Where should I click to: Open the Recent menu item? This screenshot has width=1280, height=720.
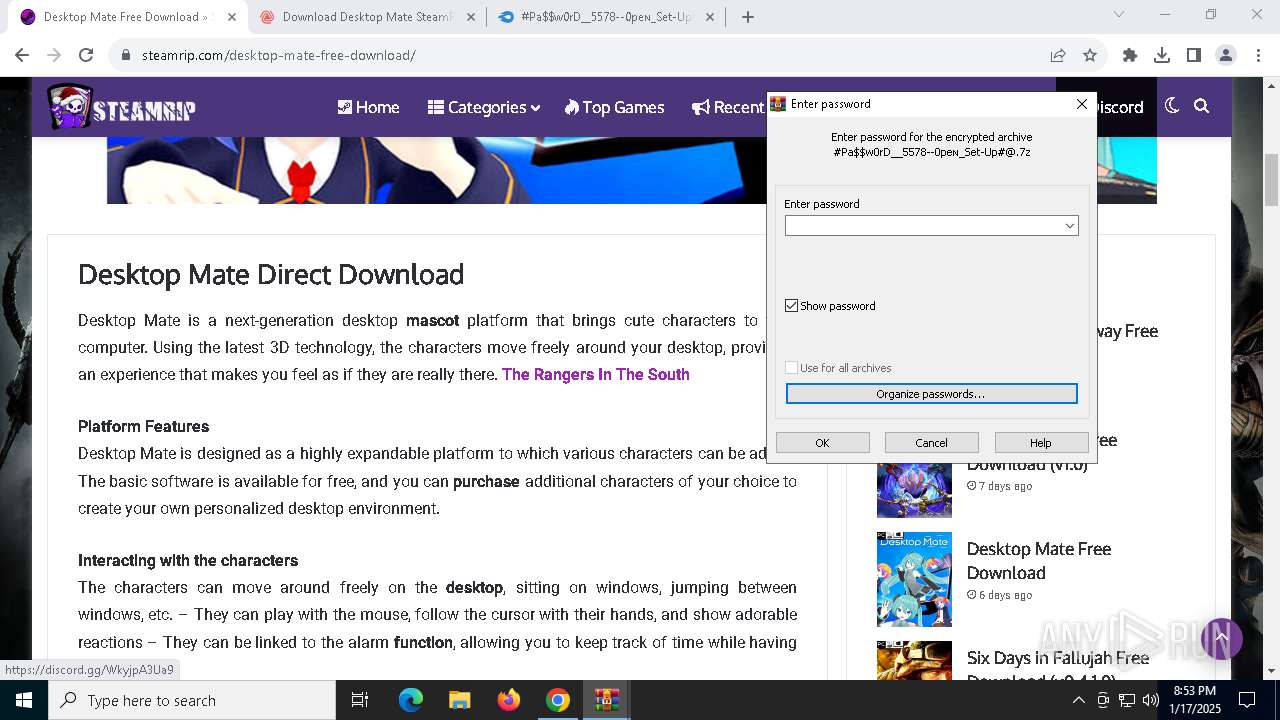click(728, 107)
